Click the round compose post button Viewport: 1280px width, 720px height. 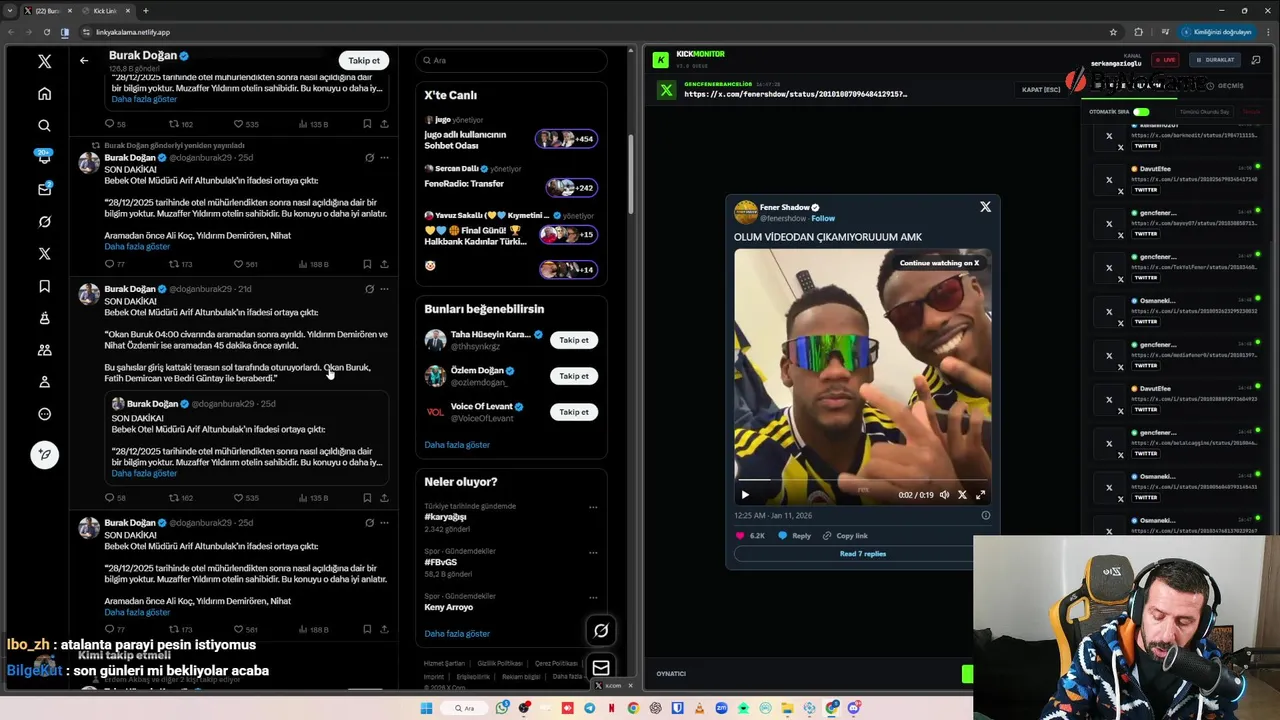[44, 455]
